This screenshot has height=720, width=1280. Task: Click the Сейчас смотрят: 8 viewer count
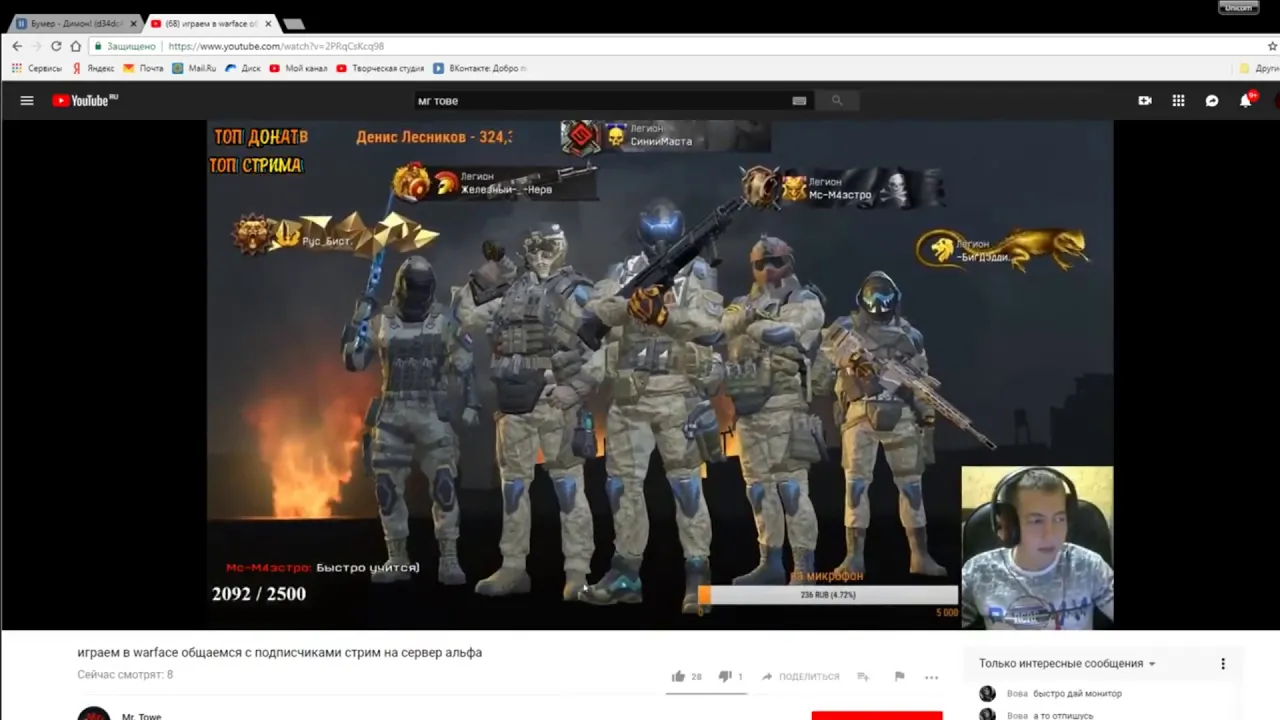click(125, 675)
